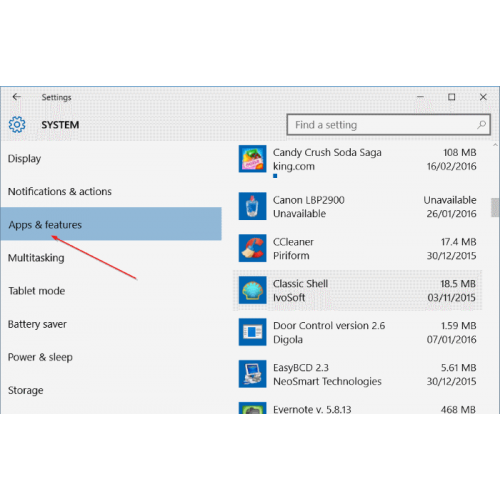Image resolution: width=500 pixels, height=500 pixels.
Task: Click the 07/01/2016 install date
Action: 452,340
